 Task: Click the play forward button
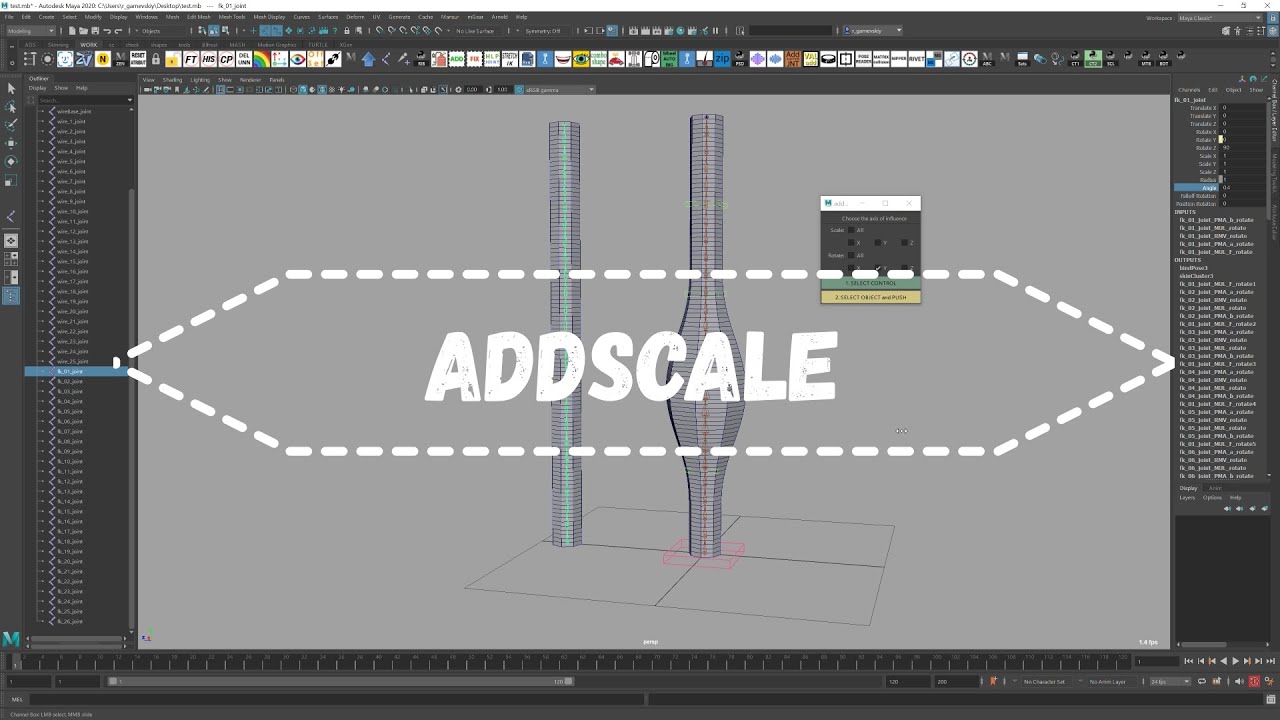pos(1235,661)
